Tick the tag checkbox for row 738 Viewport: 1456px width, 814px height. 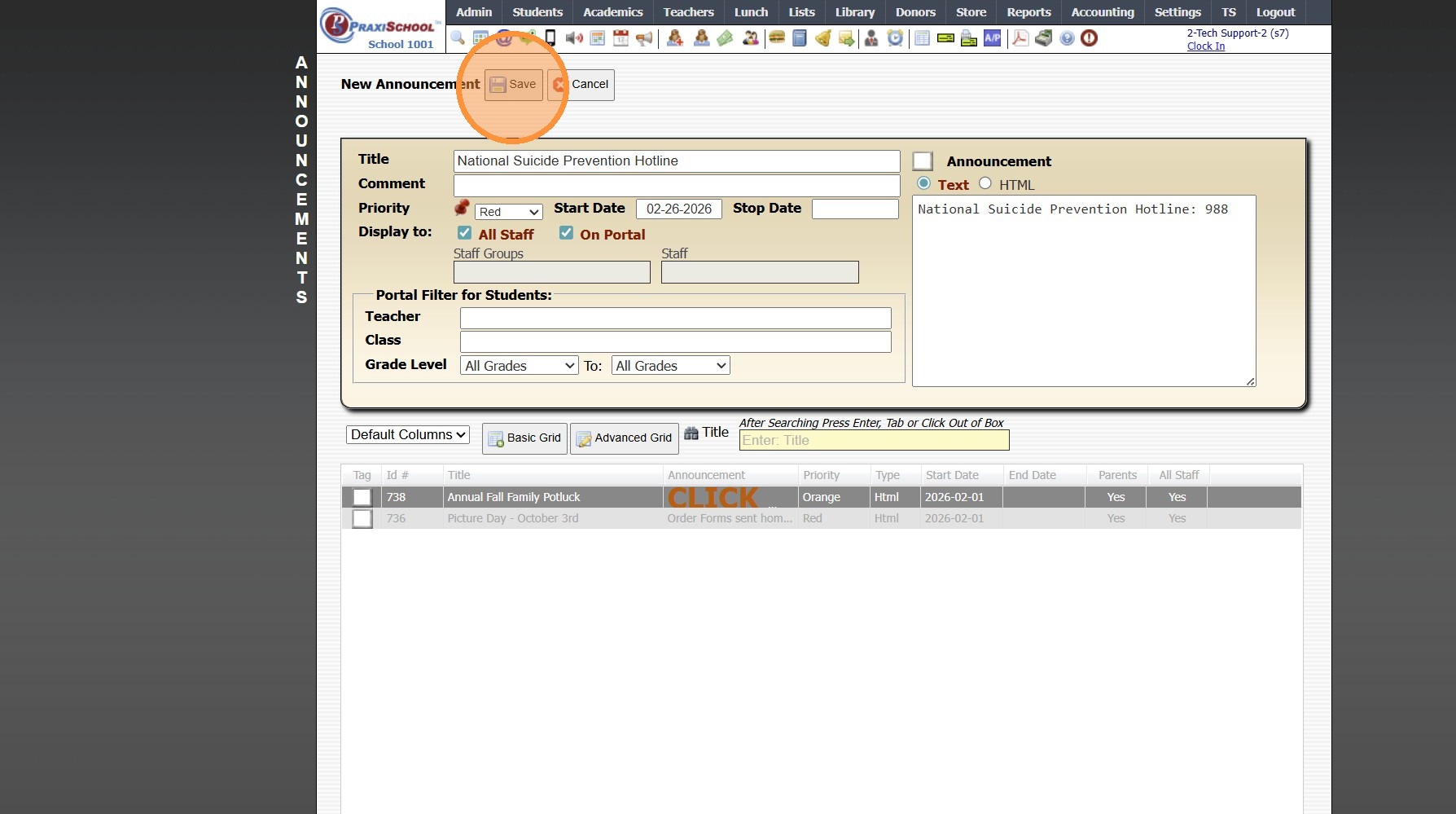362,497
